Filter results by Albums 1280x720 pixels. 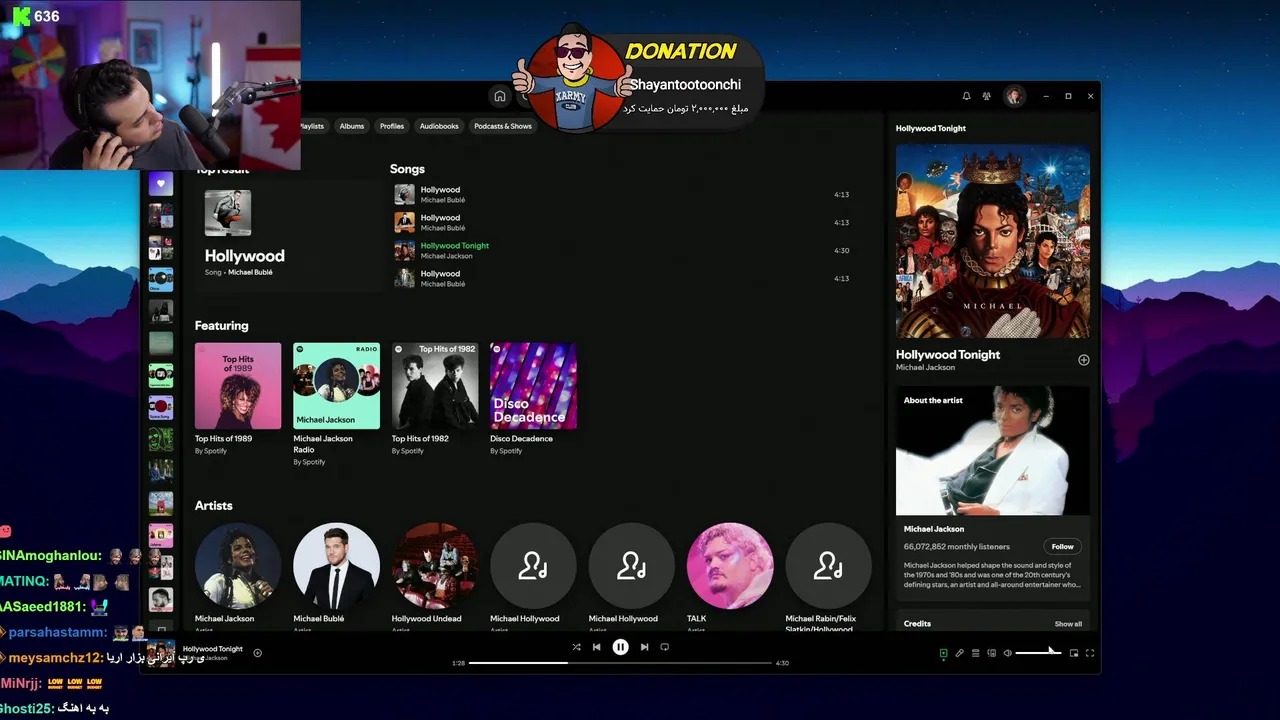point(352,126)
